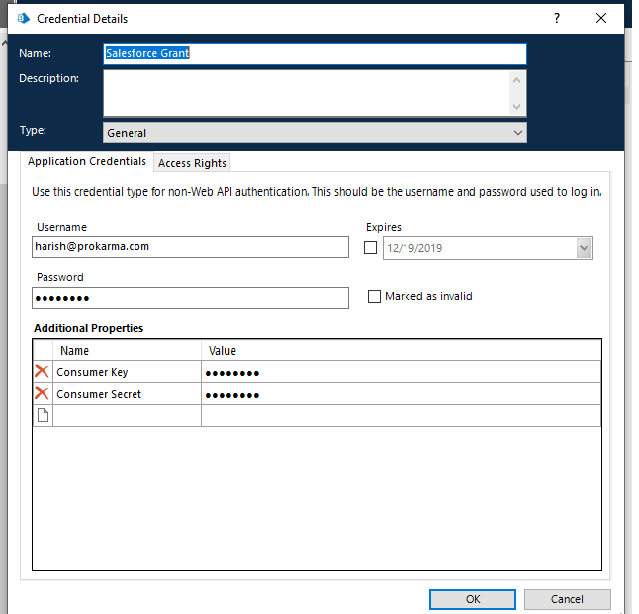Enable the Expires checkbox
This screenshot has height=614, width=639.
click(x=371, y=248)
